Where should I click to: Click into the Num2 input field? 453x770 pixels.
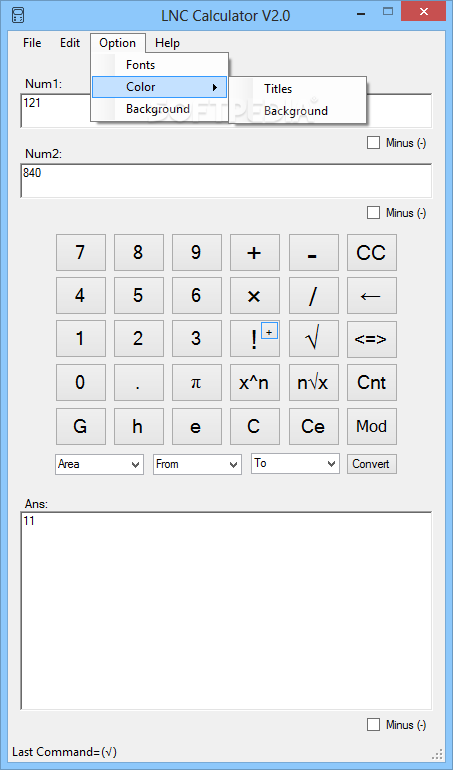(226, 181)
